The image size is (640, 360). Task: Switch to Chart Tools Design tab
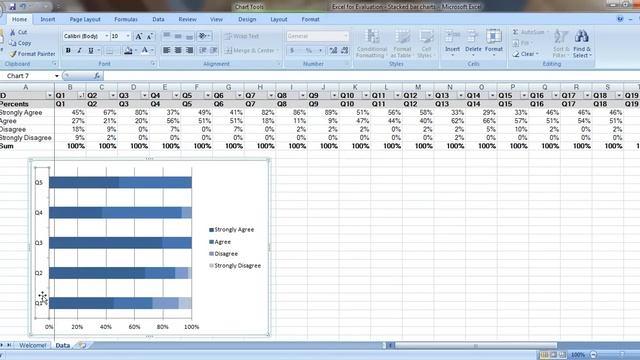click(247, 19)
